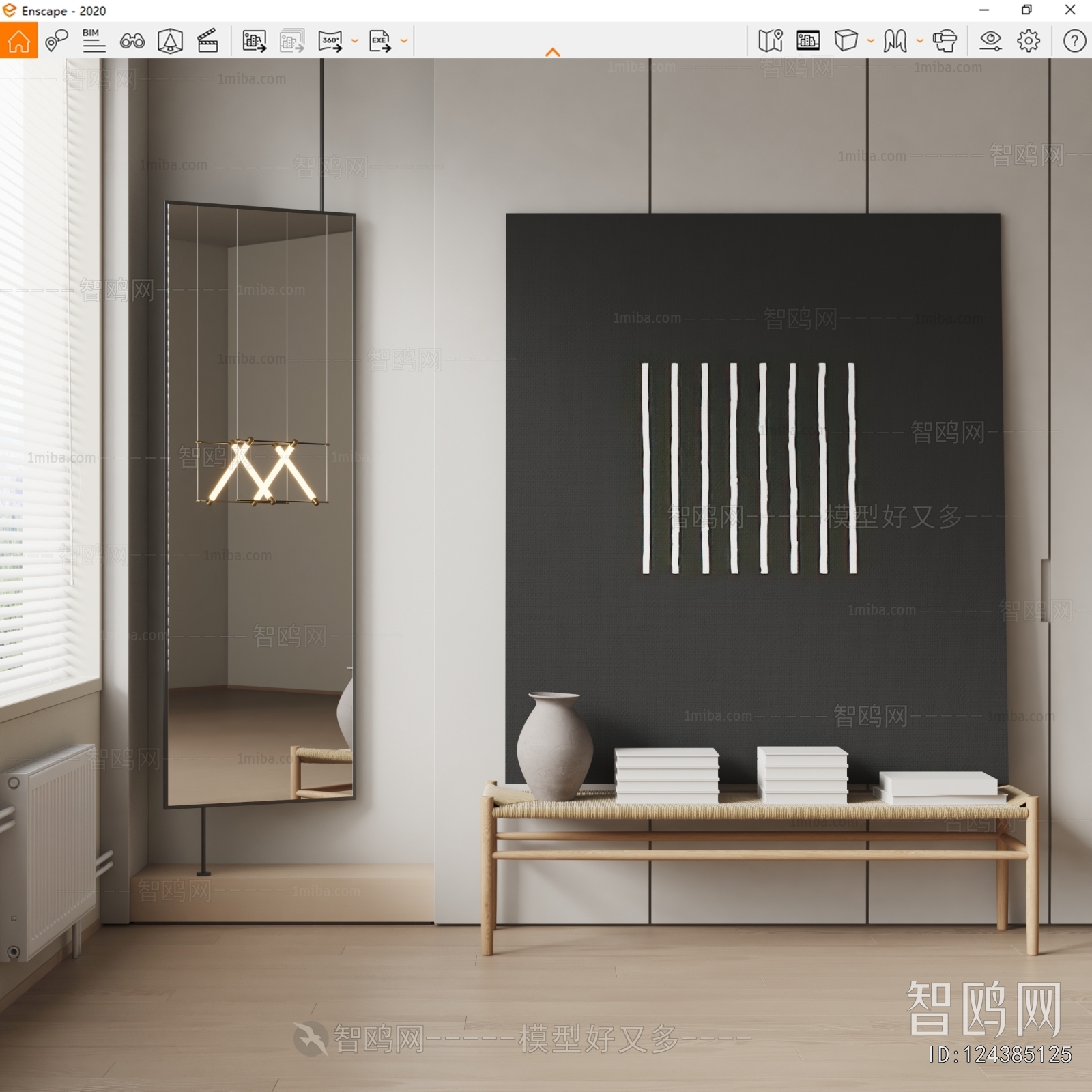Export a screenshot render
This screenshot has width=1092, height=1092.
pyautogui.click(x=254, y=41)
